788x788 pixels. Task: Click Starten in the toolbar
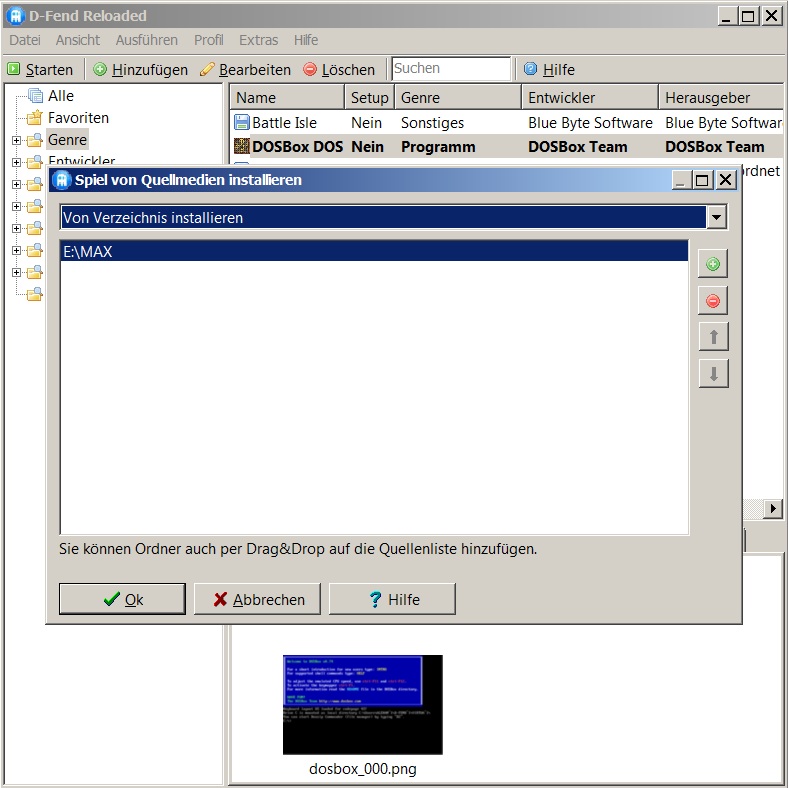(40, 69)
